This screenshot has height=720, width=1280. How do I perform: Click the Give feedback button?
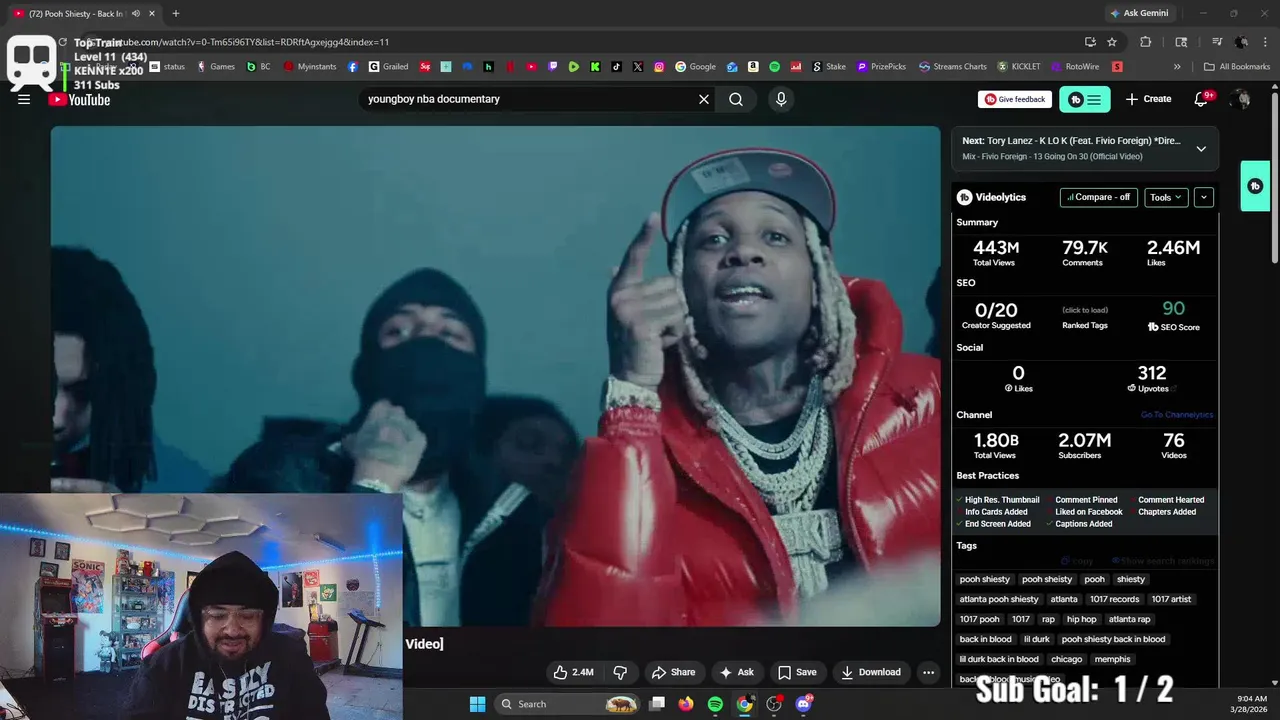point(1014,99)
